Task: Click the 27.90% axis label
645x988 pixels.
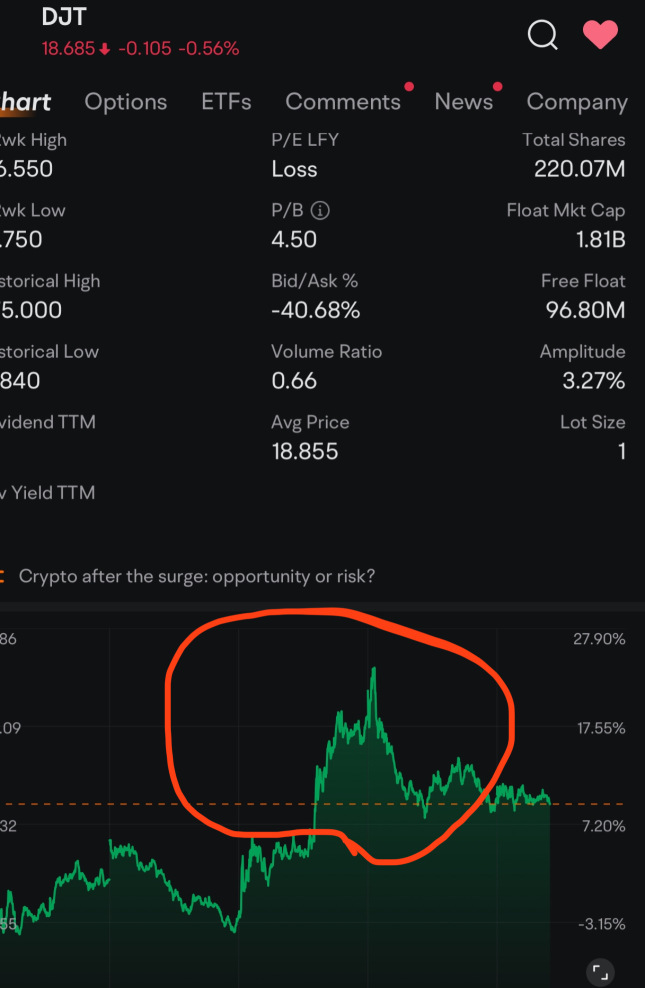Action: (x=599, y=639)
